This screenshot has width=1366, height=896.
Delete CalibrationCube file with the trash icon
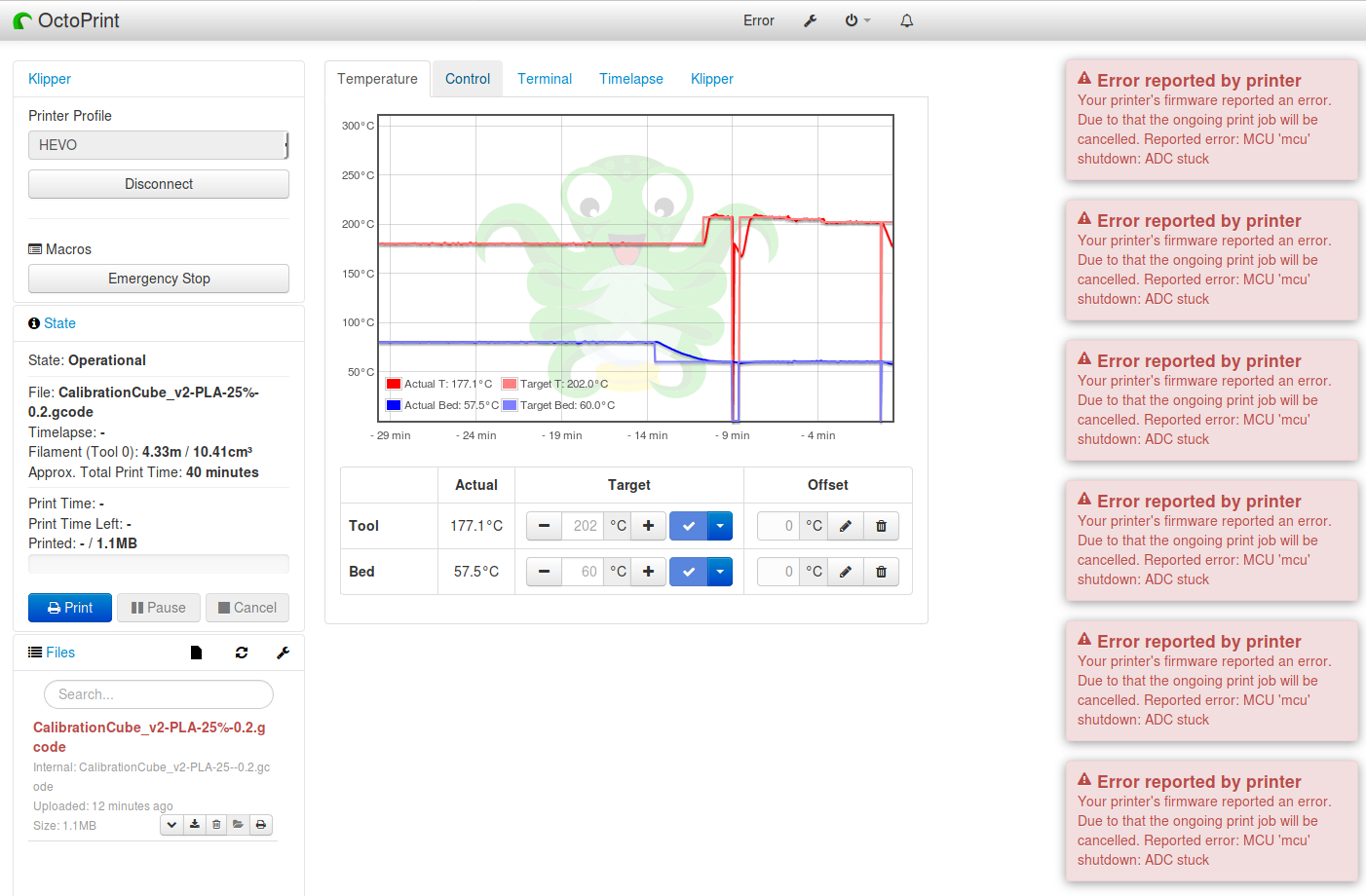215,824
